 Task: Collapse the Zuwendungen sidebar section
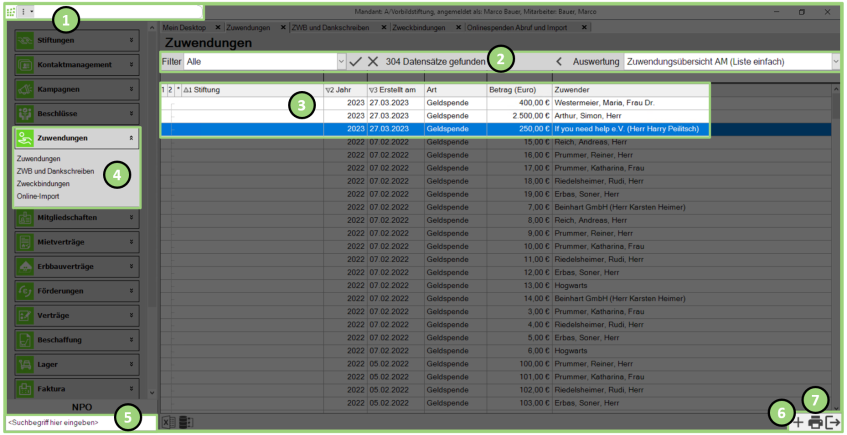click(131, 138)
